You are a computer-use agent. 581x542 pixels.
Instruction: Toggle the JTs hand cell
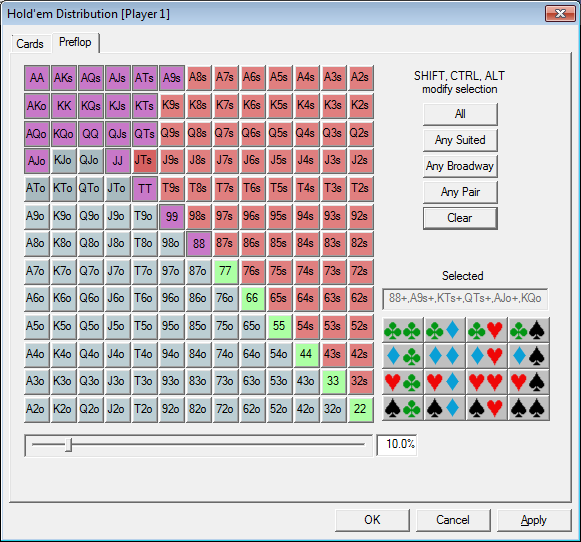point(145,161)
